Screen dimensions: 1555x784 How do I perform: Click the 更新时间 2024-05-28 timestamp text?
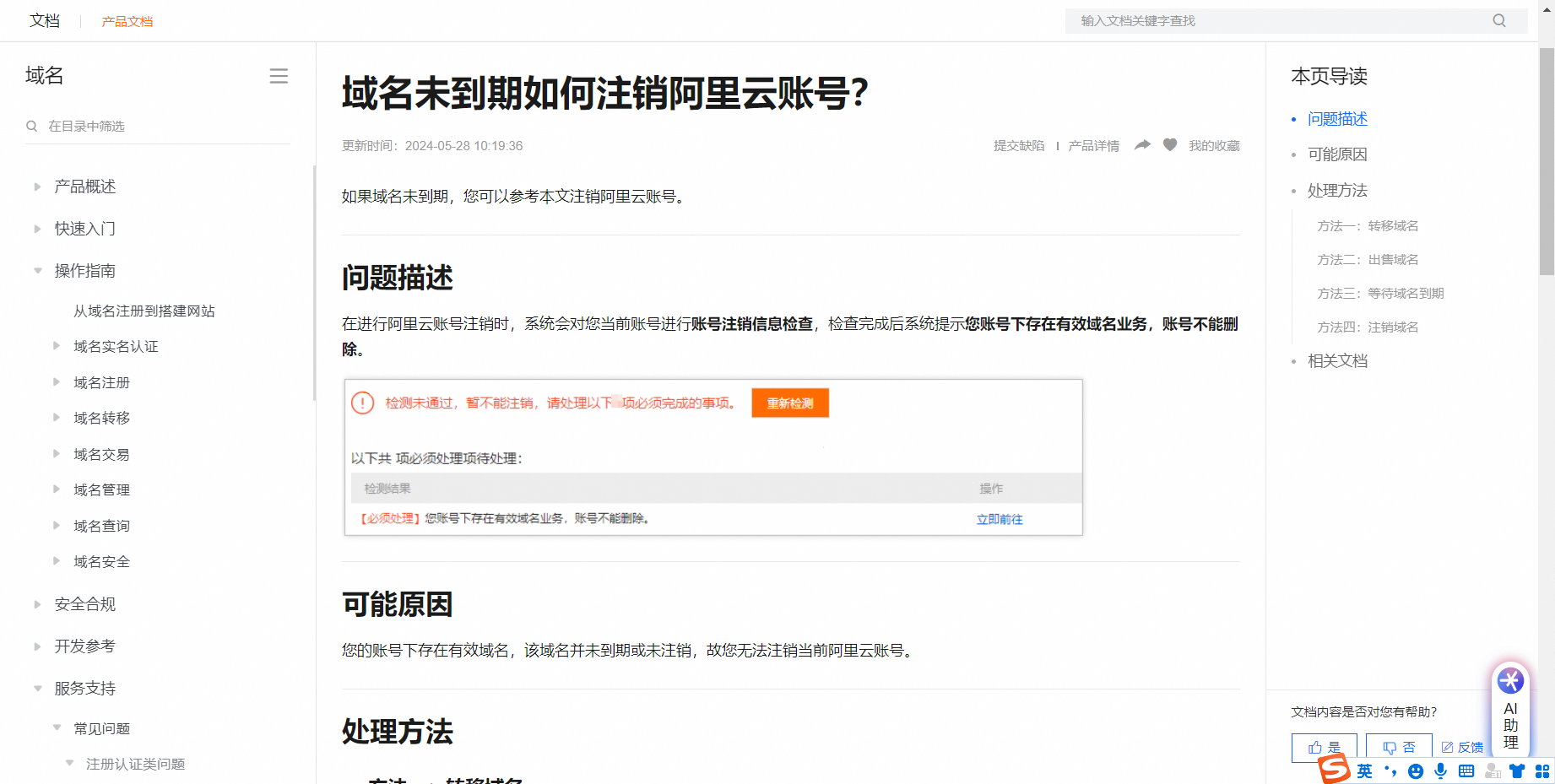[432, 146]
